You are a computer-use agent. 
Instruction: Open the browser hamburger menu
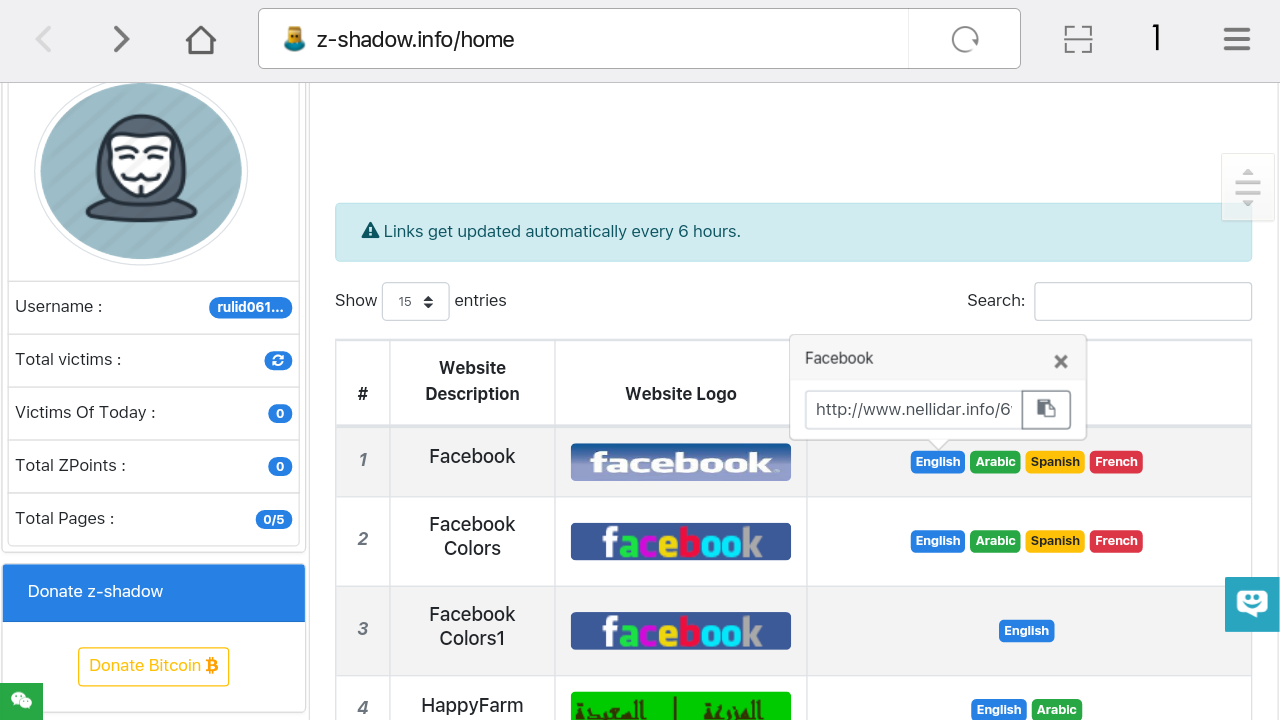1237,39
